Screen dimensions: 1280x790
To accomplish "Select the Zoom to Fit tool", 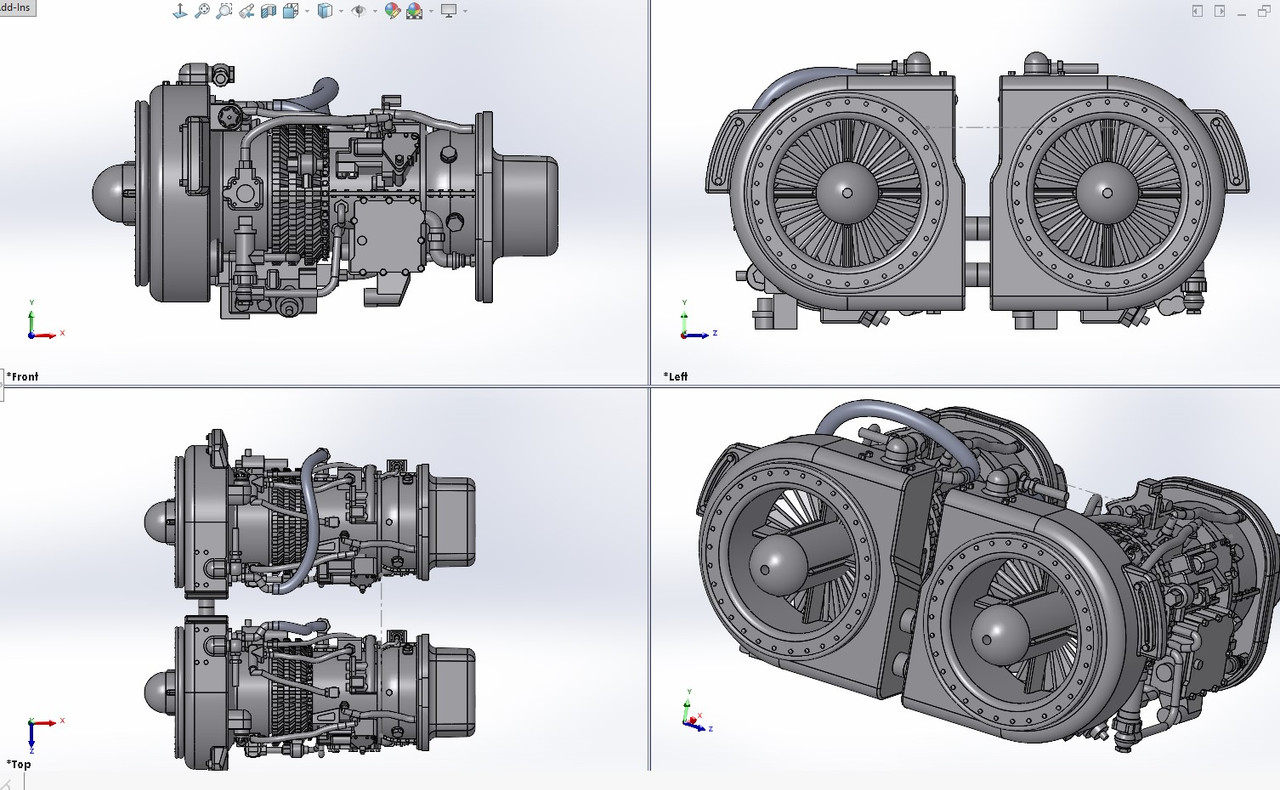I will coord(202,11).
